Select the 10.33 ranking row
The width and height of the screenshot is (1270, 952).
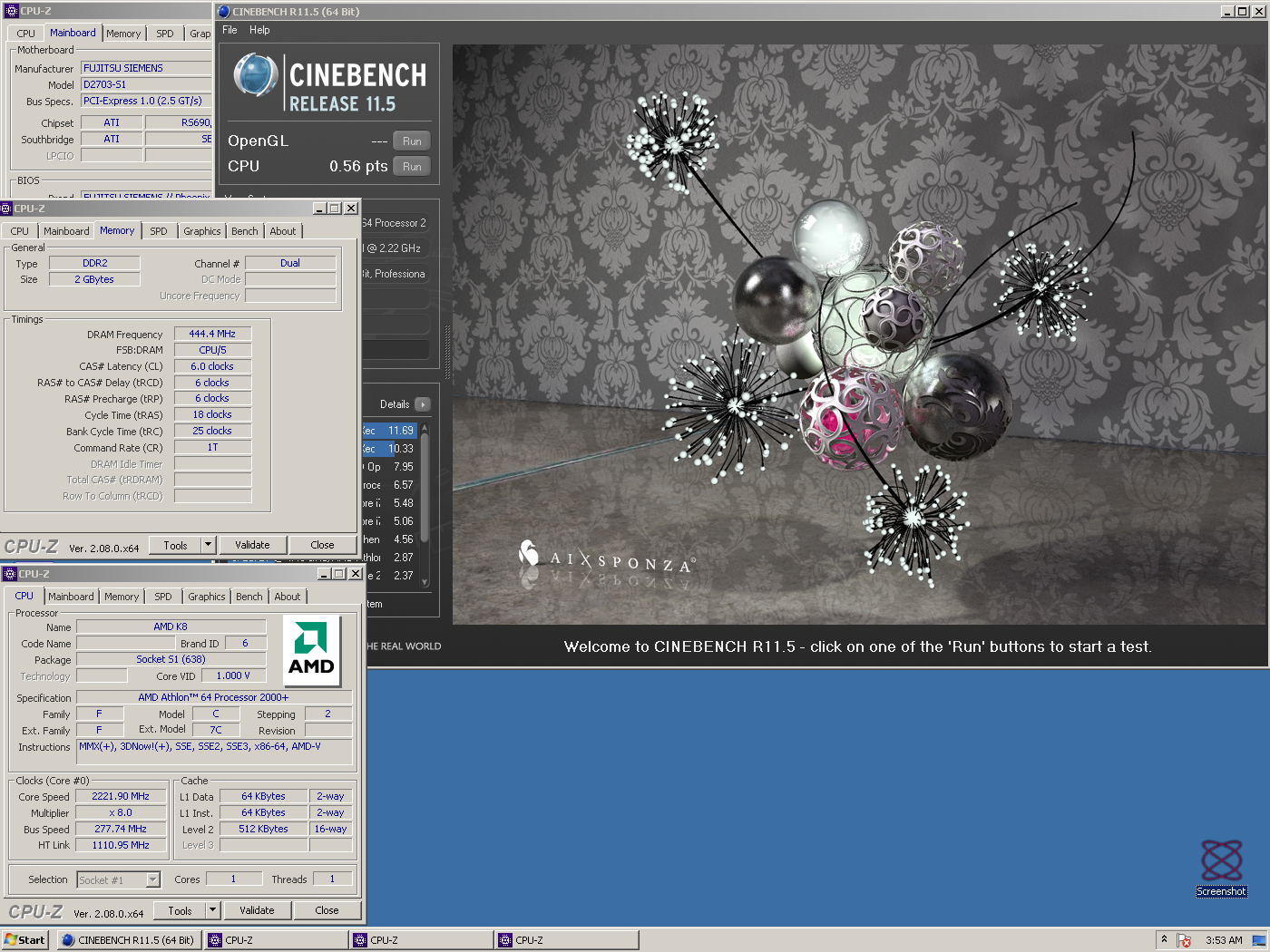click(390, 449)
